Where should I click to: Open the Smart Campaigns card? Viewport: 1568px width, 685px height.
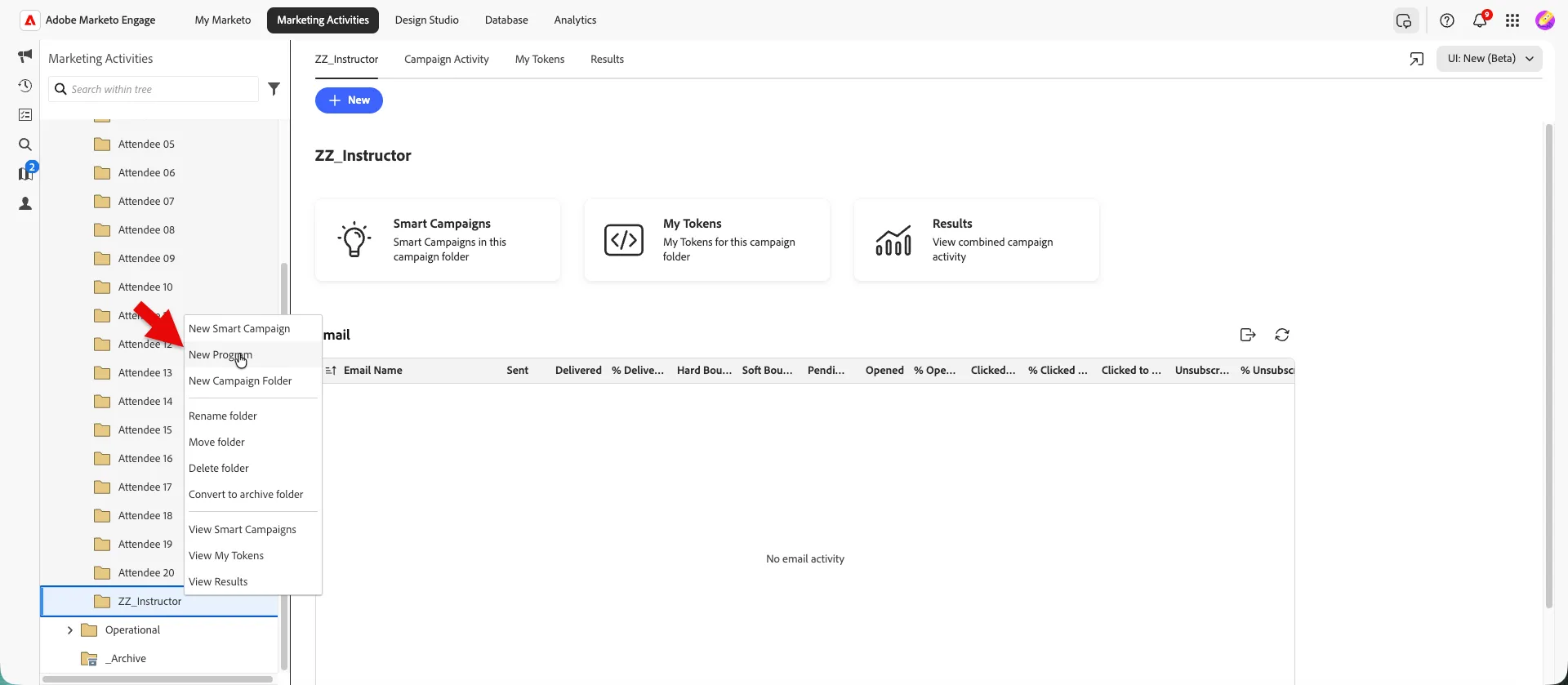tap(438, 240)
